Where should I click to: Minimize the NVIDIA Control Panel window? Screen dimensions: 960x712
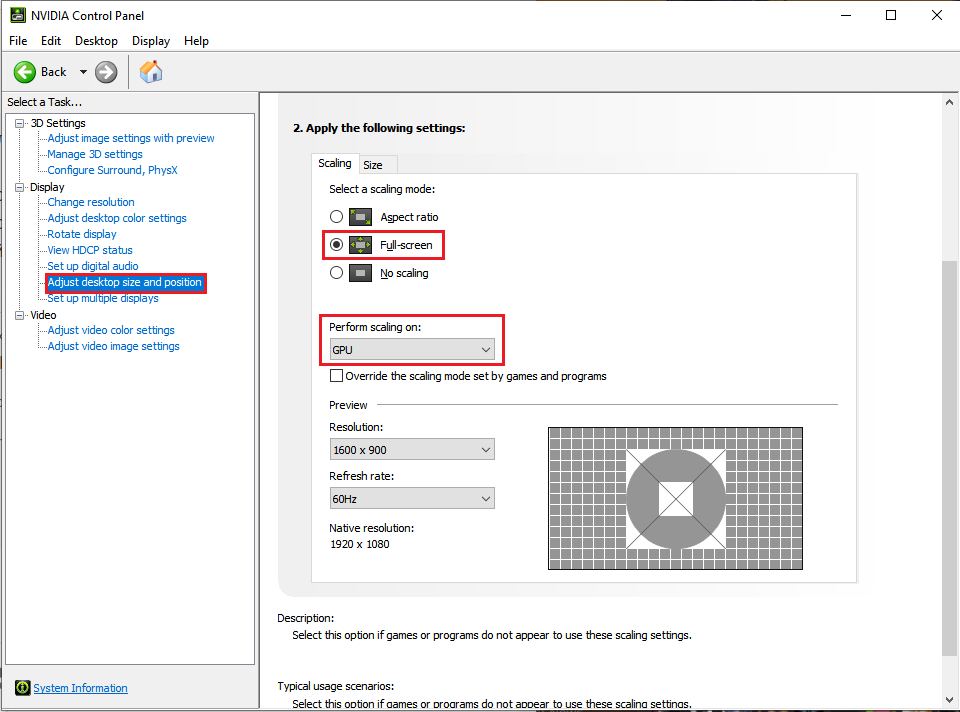click(x=846, y=15)
